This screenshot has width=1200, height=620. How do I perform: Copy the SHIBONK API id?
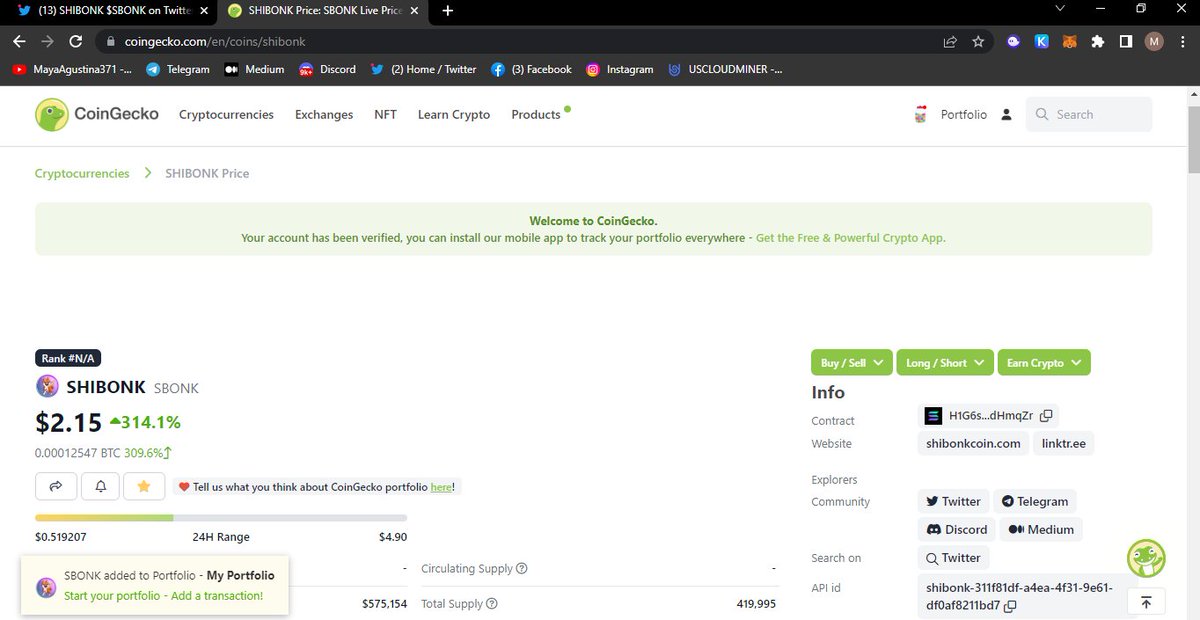(1010, 606)
